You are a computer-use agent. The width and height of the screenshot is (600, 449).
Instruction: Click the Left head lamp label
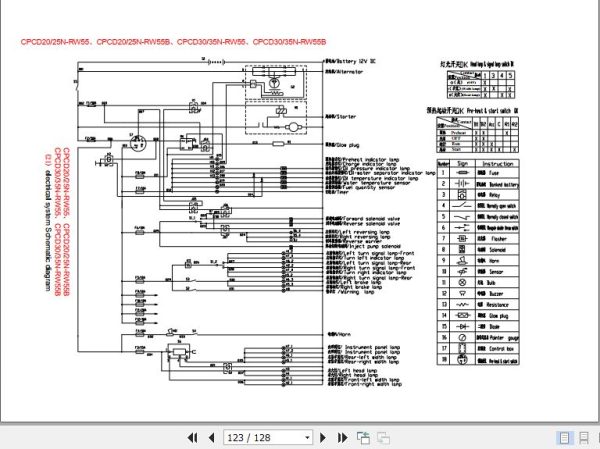point(352,371)
